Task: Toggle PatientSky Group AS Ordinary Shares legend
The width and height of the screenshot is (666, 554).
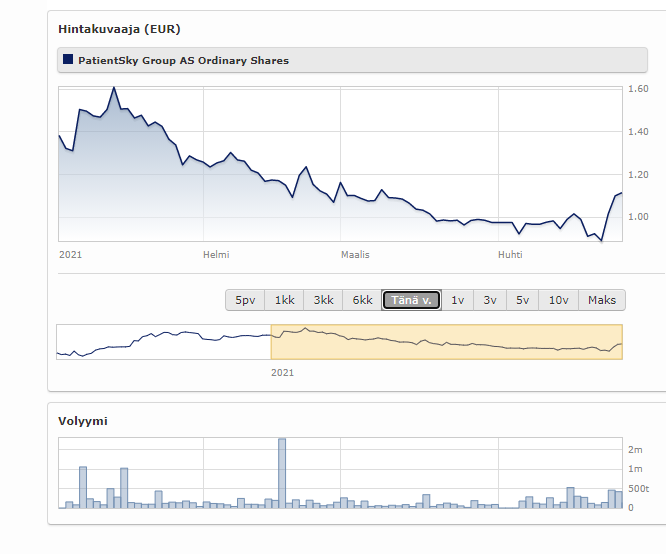Action: point(183,60)
